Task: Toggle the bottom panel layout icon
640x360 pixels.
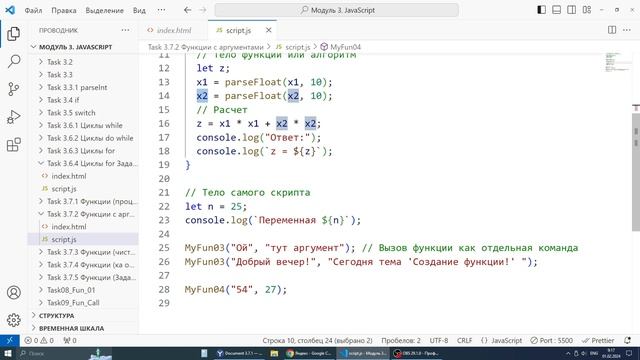Action: pyautogui.click(x=556, y=10)
